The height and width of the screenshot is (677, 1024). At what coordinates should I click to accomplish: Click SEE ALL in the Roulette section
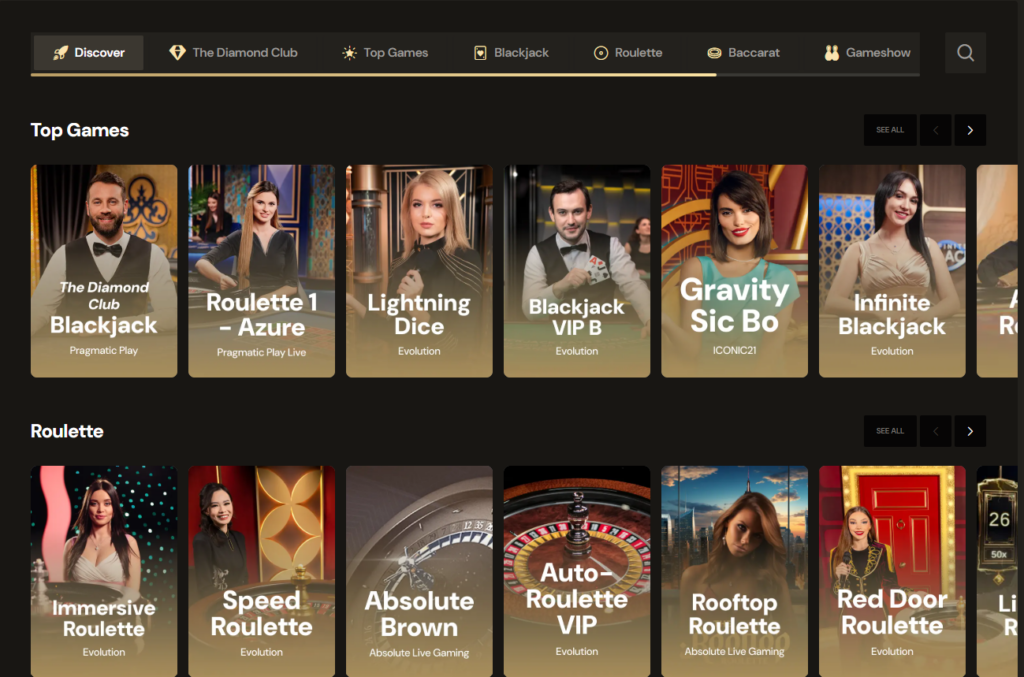889,430
